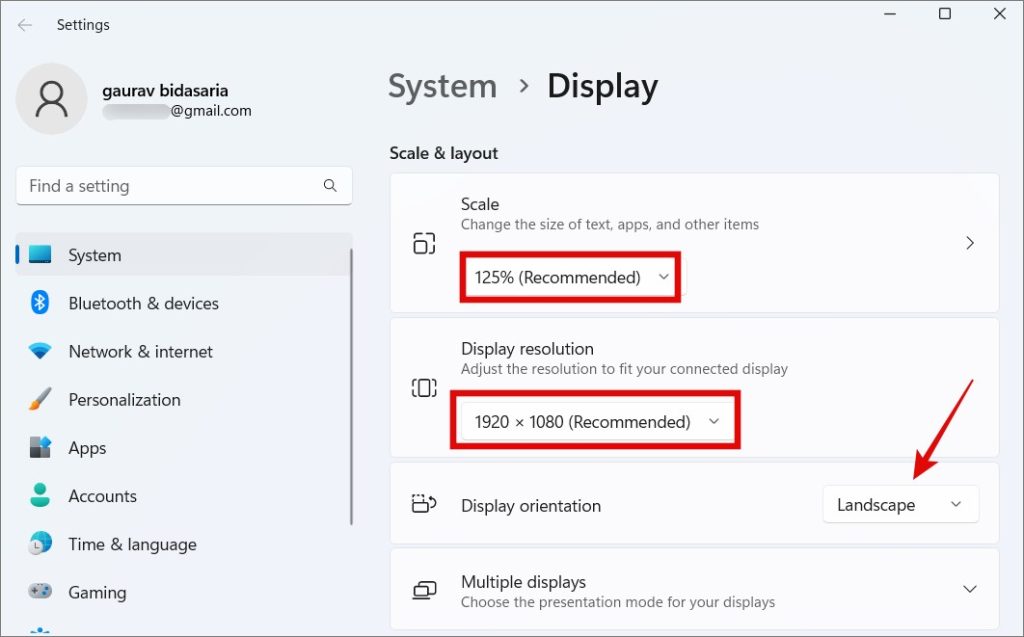
Task: Click the gaurav bidasaria account name
Action: (x=165, y=90)
